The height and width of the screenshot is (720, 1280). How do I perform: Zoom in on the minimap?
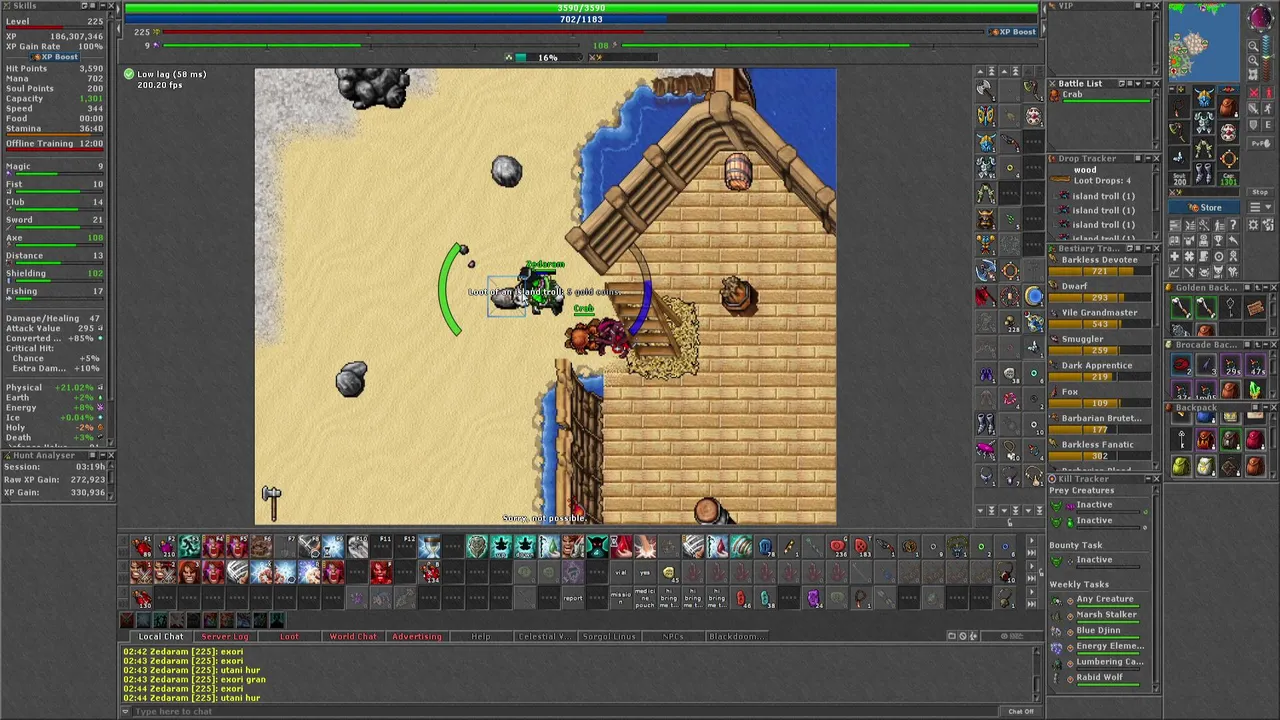coord(1253,60)
